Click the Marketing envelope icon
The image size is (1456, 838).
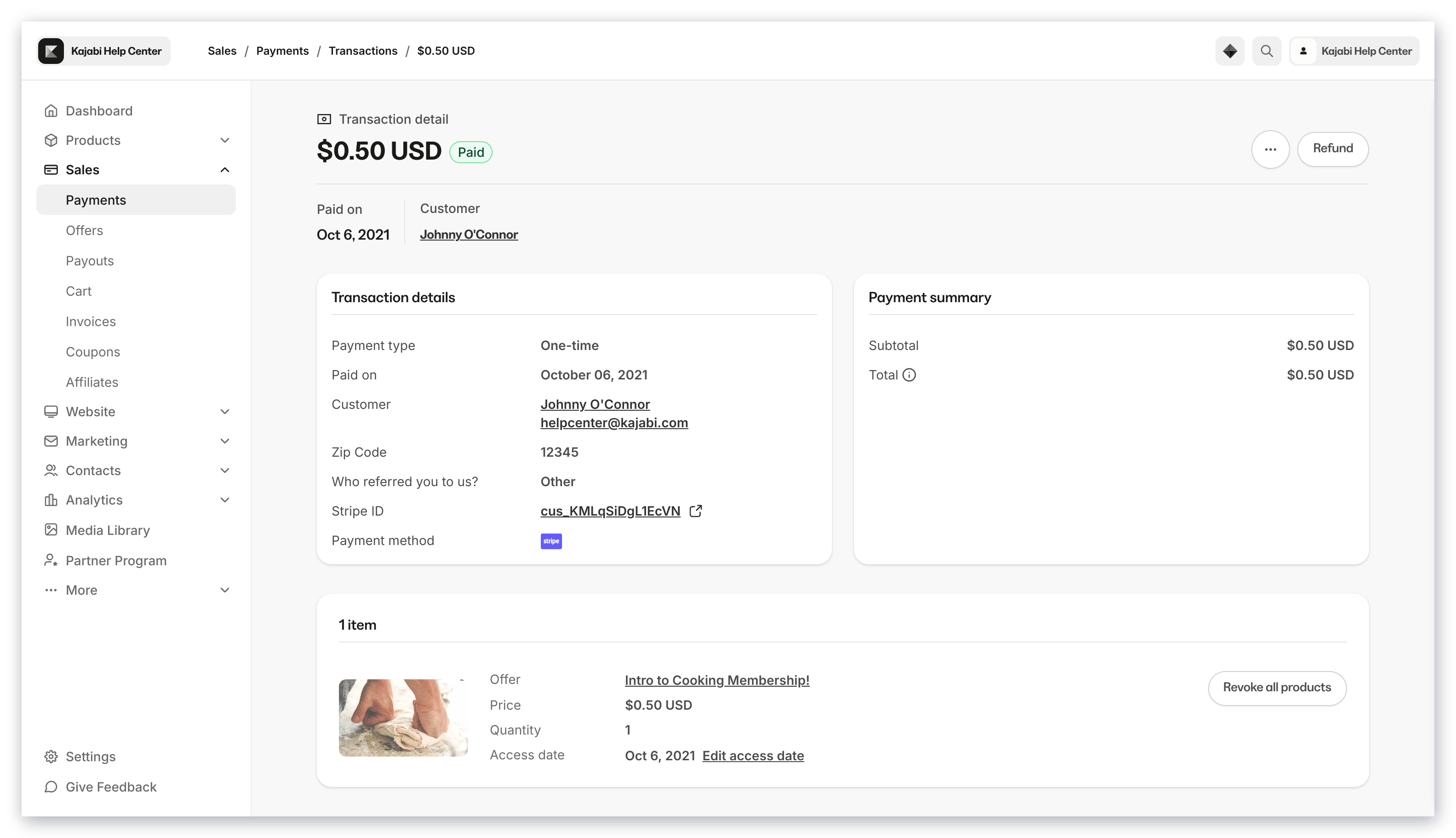[x=51, y=441]
